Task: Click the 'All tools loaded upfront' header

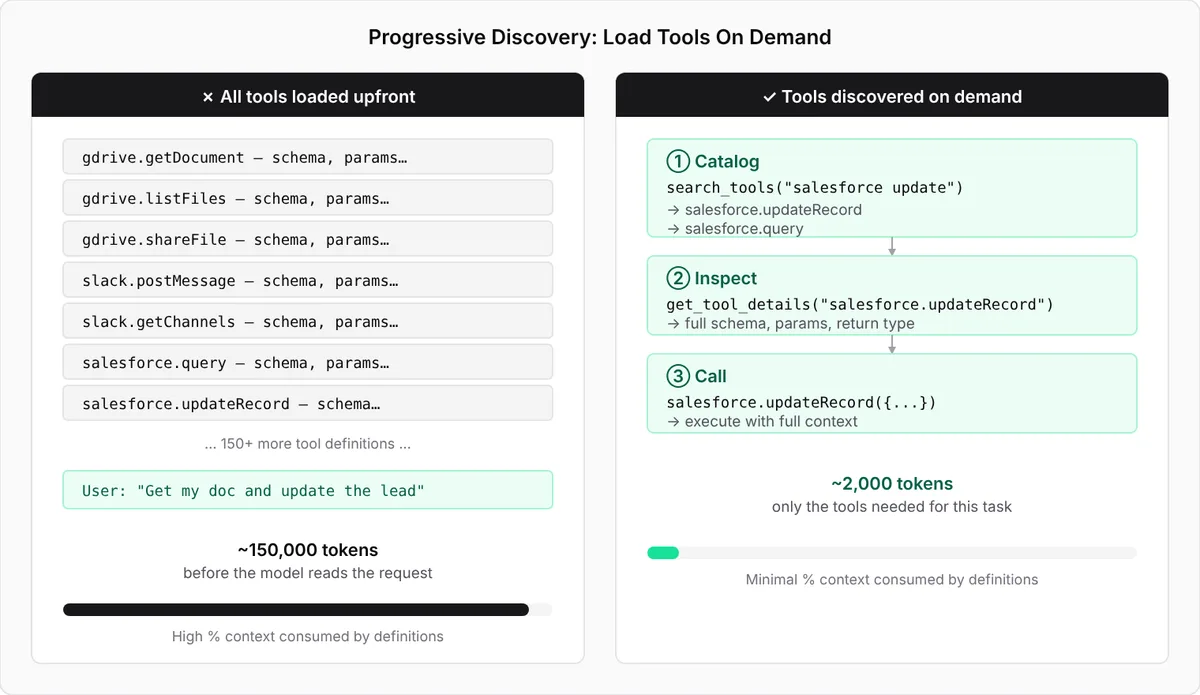Action: click(308, 97)
